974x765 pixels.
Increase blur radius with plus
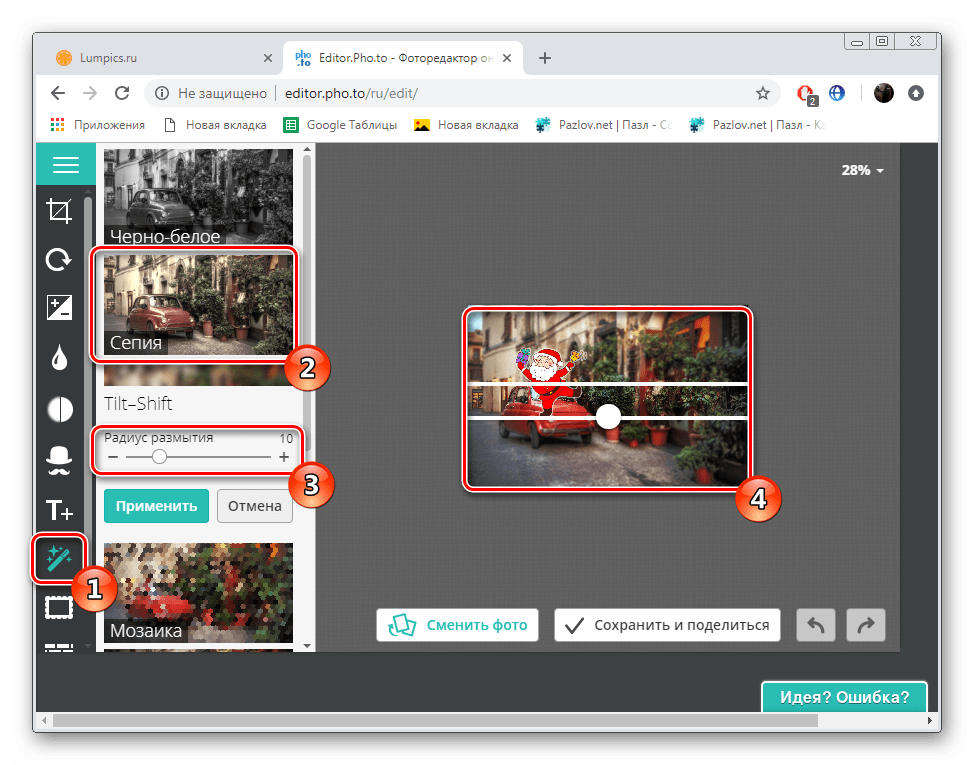point(284,457)
